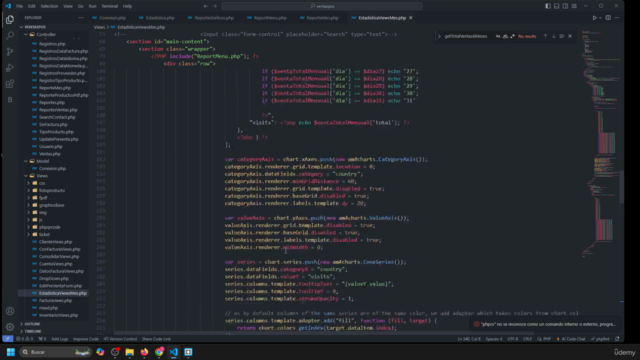This screenshot has height=360, width=640.
Task: Toggle Match Case in find widget
Action: (498, 36)
